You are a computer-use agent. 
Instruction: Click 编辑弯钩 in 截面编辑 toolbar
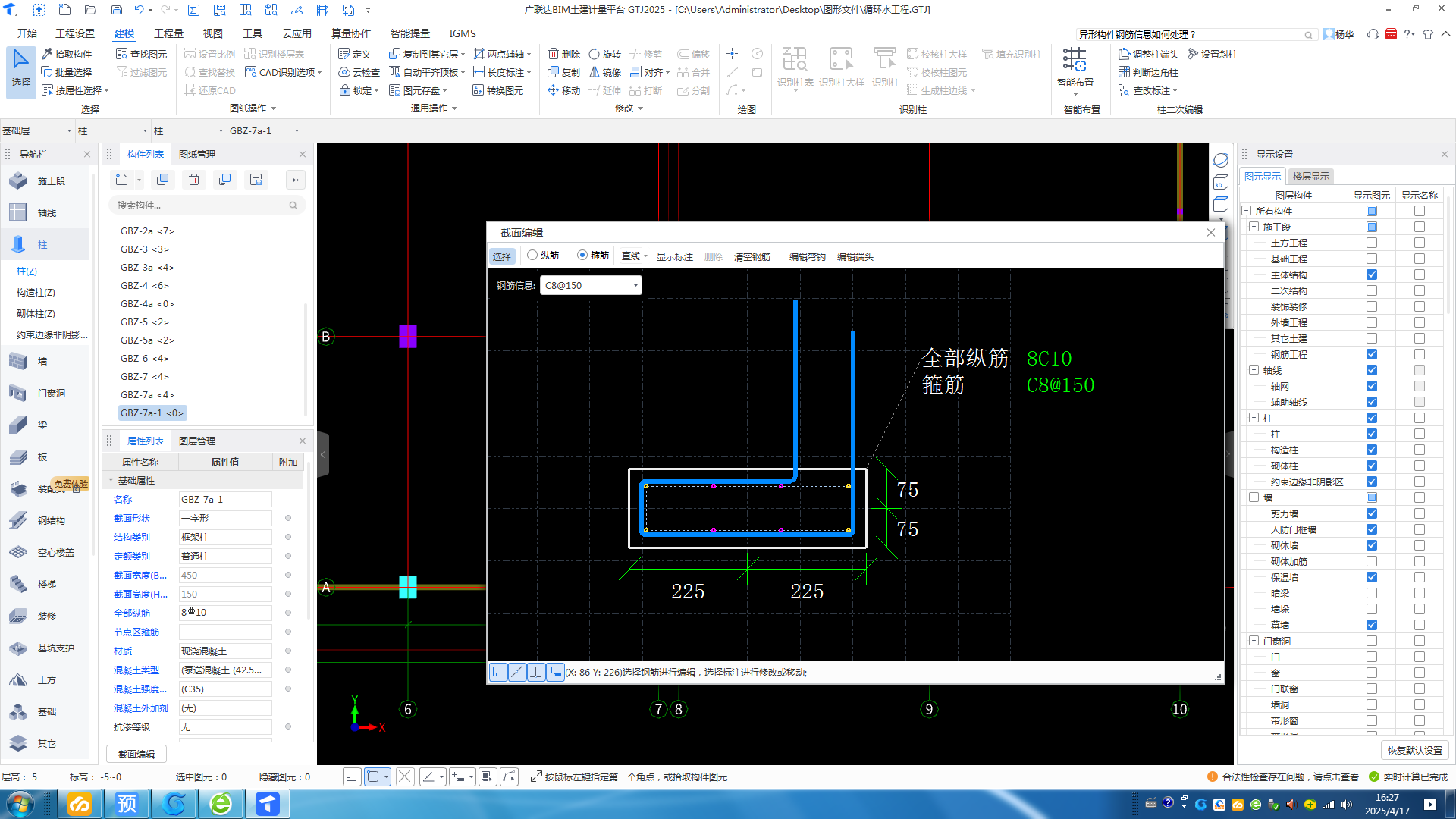click(x=807, y=256)
